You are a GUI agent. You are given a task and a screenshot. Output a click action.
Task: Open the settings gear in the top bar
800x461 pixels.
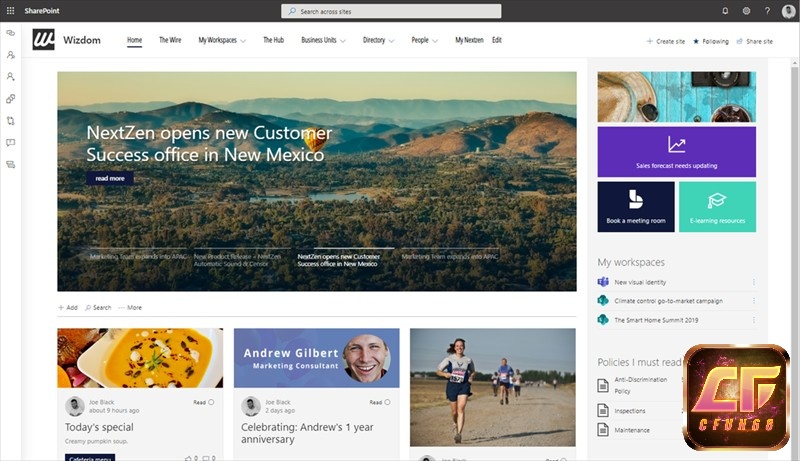tap(746, 11)
